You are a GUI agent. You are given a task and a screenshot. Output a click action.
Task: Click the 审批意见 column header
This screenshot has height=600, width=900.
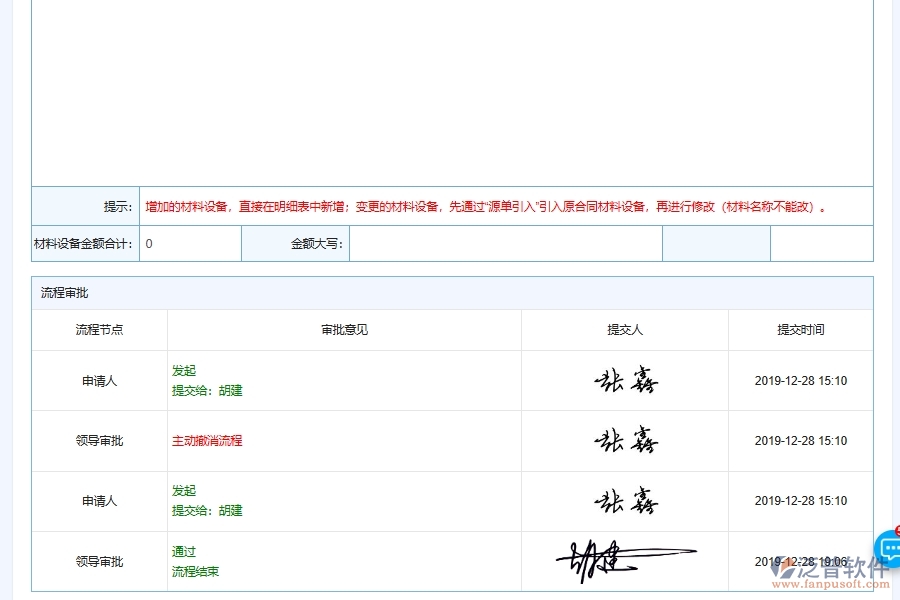click(343, 329)
